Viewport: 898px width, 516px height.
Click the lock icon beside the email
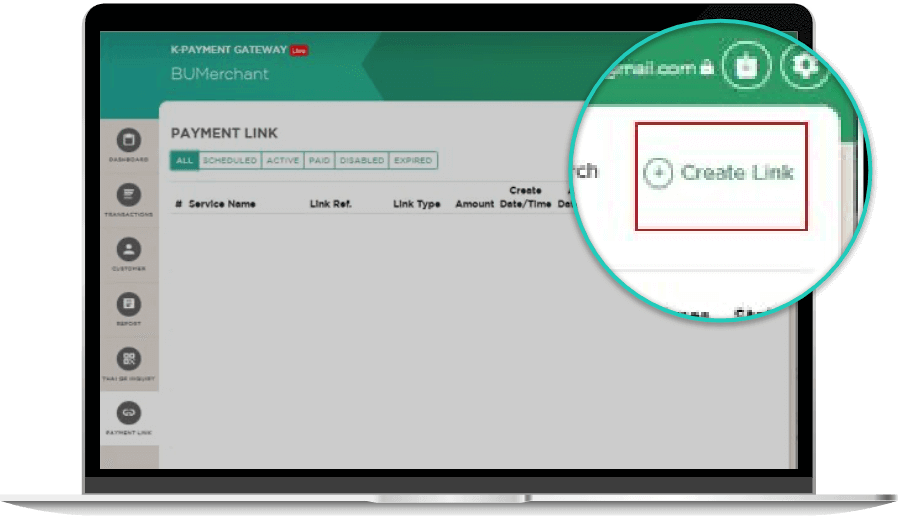coord(707,69)
